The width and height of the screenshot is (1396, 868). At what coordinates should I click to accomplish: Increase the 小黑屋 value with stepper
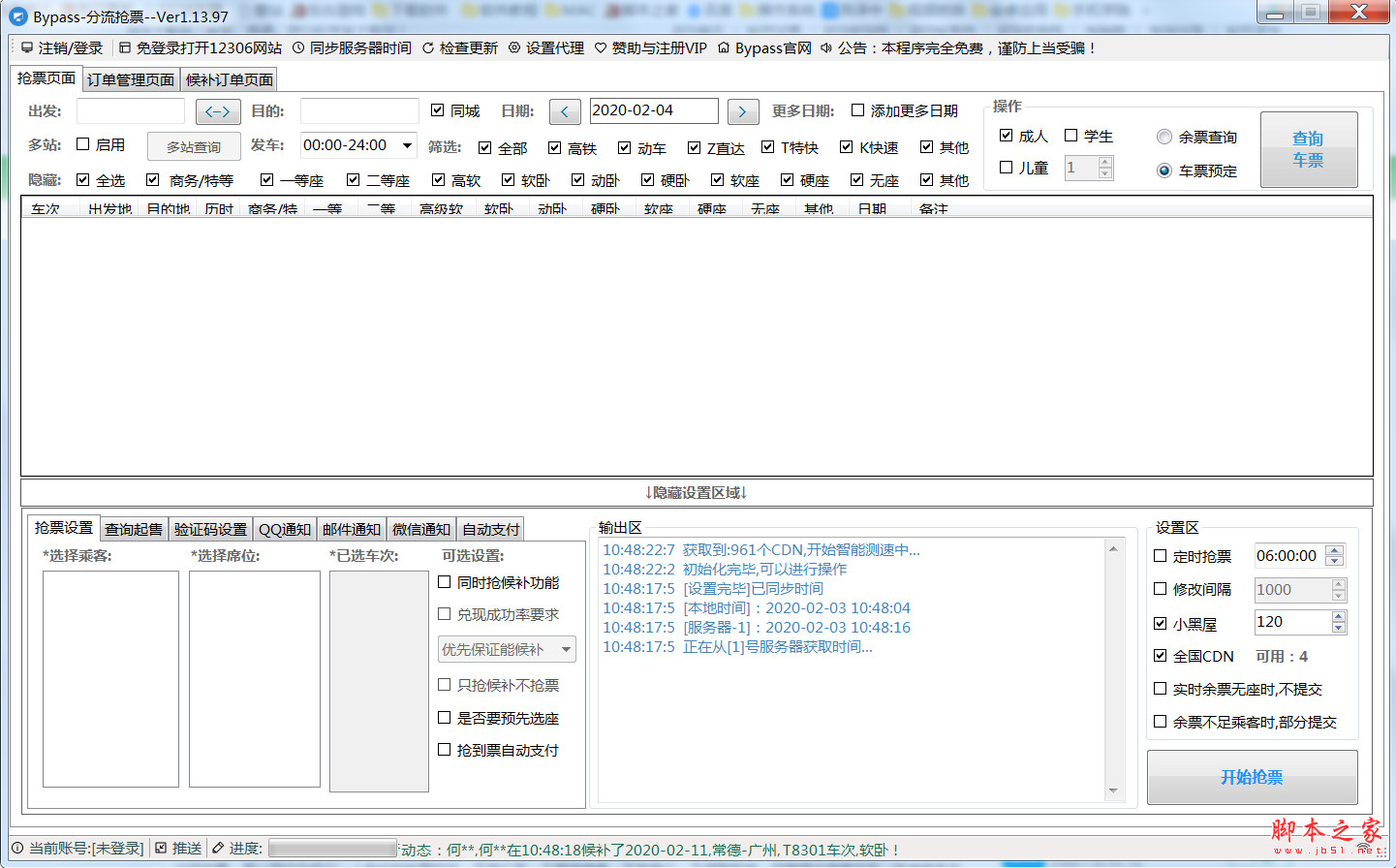point(1340,616)
